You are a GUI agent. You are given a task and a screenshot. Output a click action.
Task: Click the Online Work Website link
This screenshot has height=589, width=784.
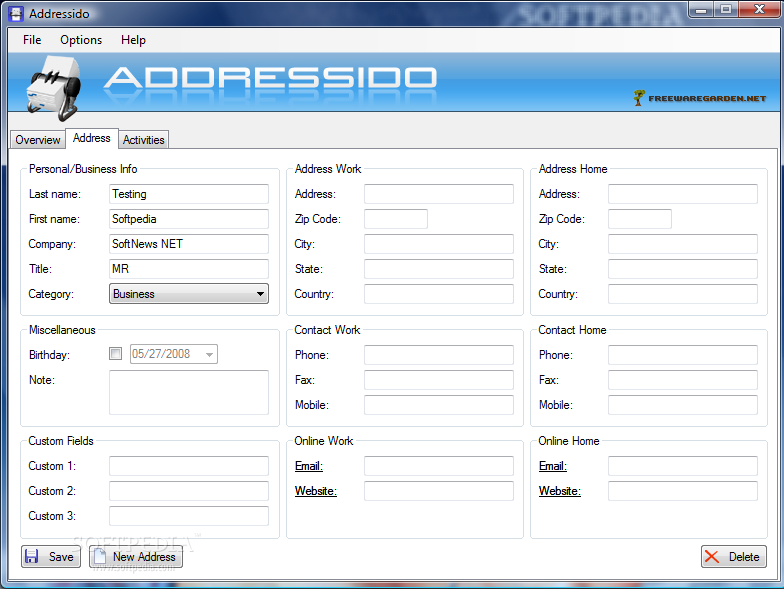[x=316, y=491]
